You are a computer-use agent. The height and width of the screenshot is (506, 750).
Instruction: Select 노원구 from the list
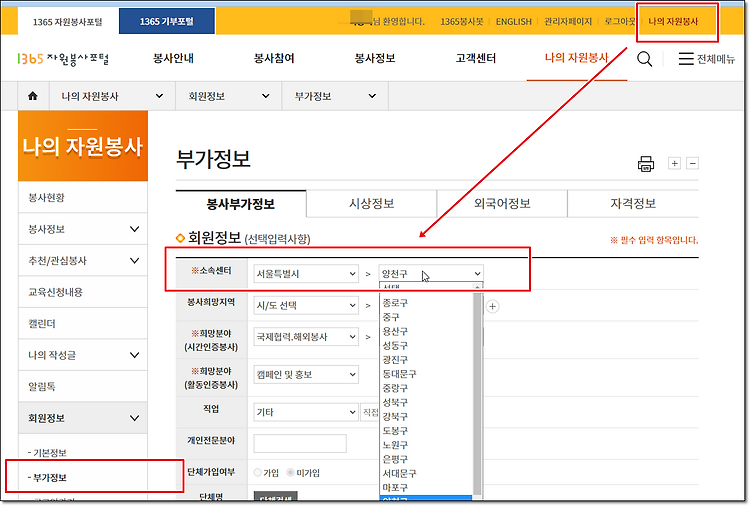[x=426, y=445]
